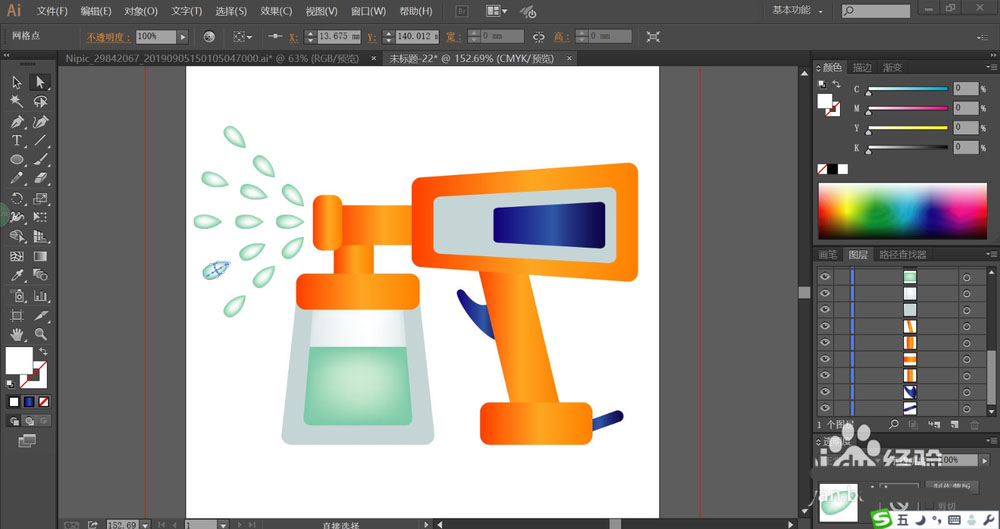Click Create New Layer icon in Layers panel
This screenshot has height=529, width=1000.
954,424
